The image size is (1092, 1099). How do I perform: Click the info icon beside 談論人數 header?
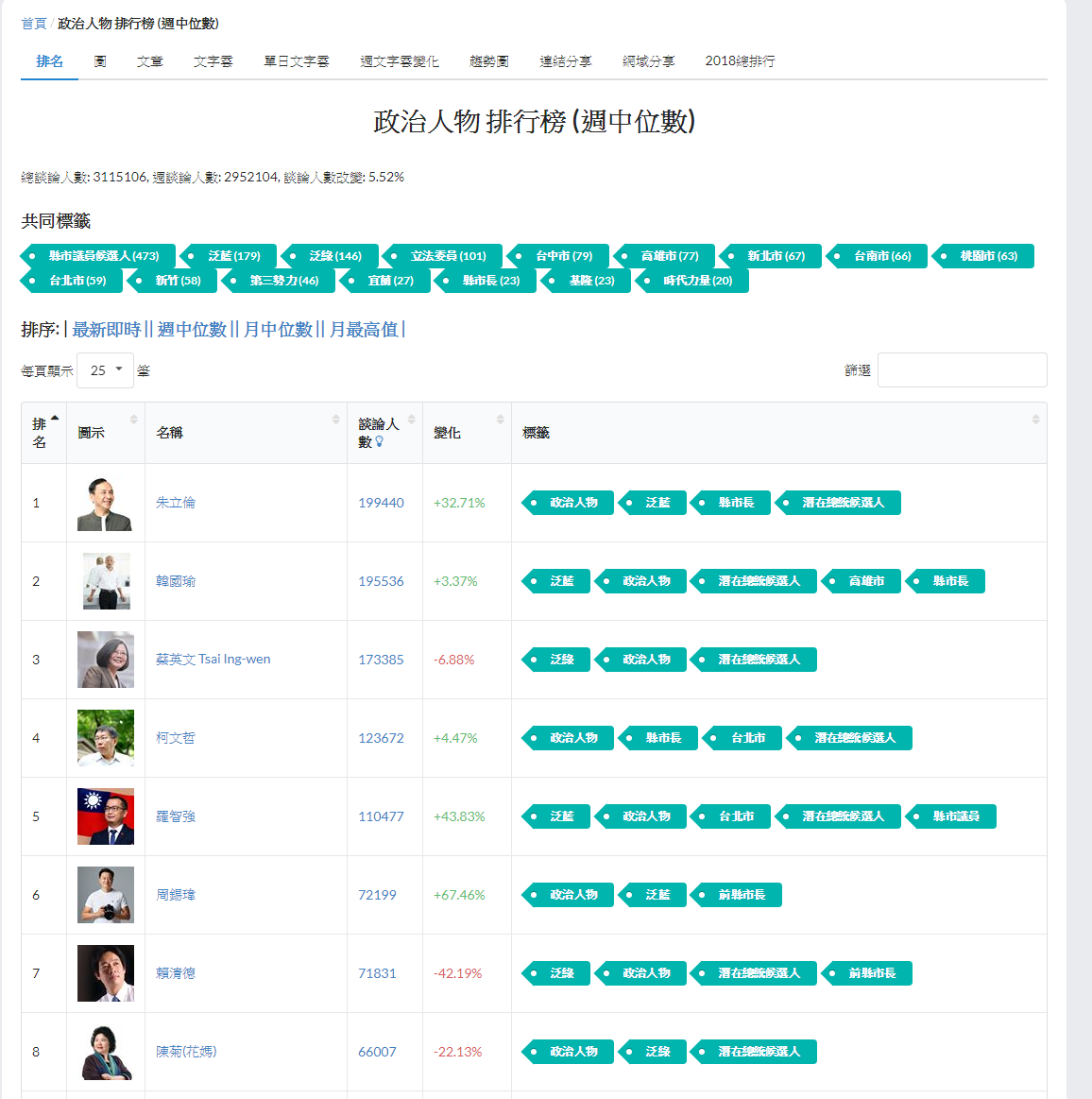tap(380, 441)
